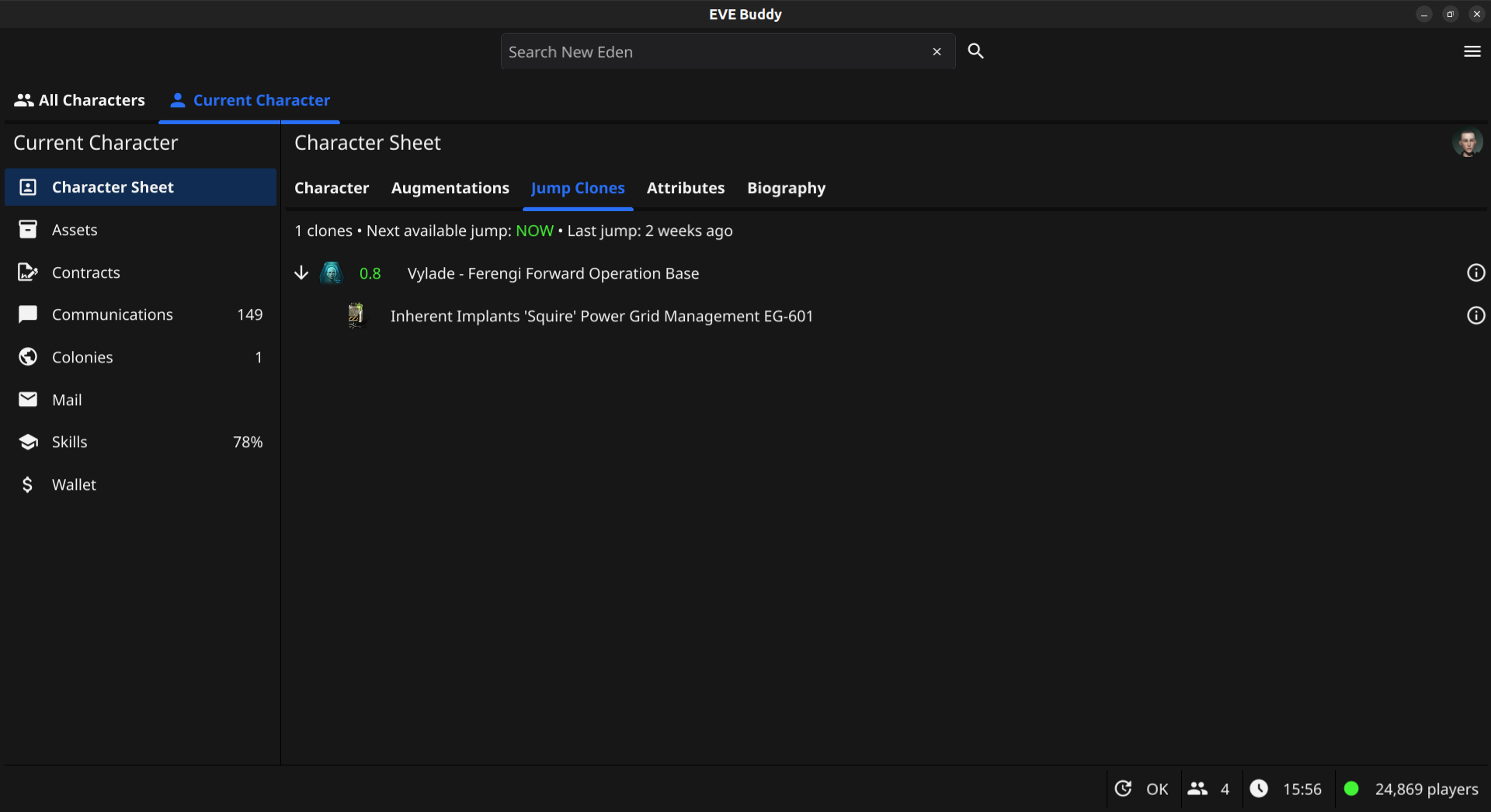
Task: Close the EVE Buddy window
Action: coord(1476,14)
